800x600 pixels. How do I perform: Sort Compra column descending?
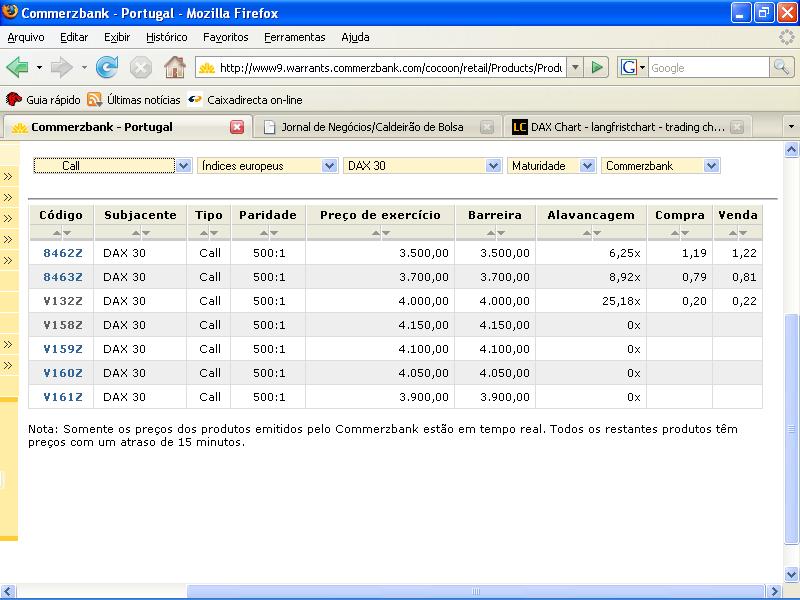685,233
